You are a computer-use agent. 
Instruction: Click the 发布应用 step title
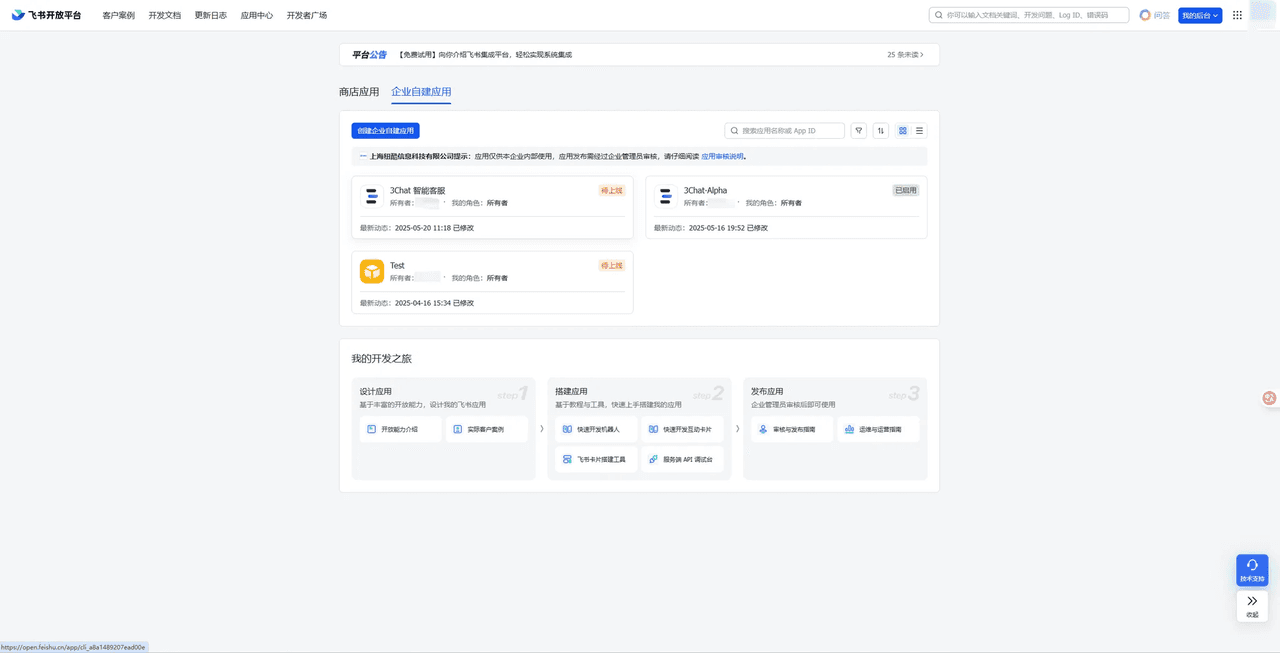click(767, 392)
